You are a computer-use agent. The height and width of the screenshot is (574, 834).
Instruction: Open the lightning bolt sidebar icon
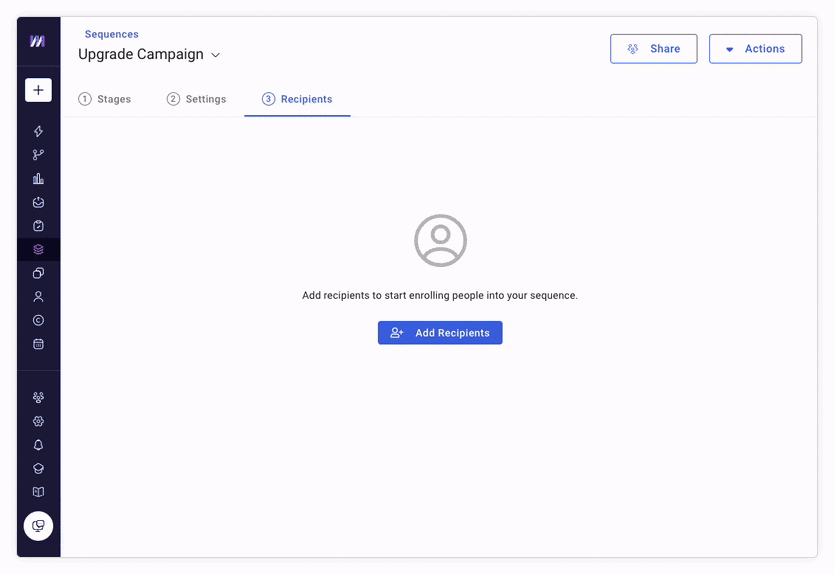coord(38,131)
